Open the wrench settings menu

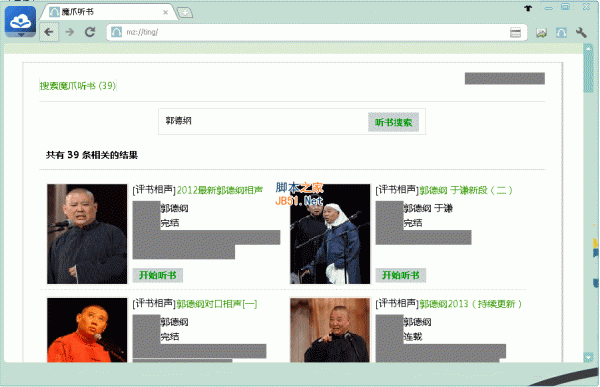(581, 33)
